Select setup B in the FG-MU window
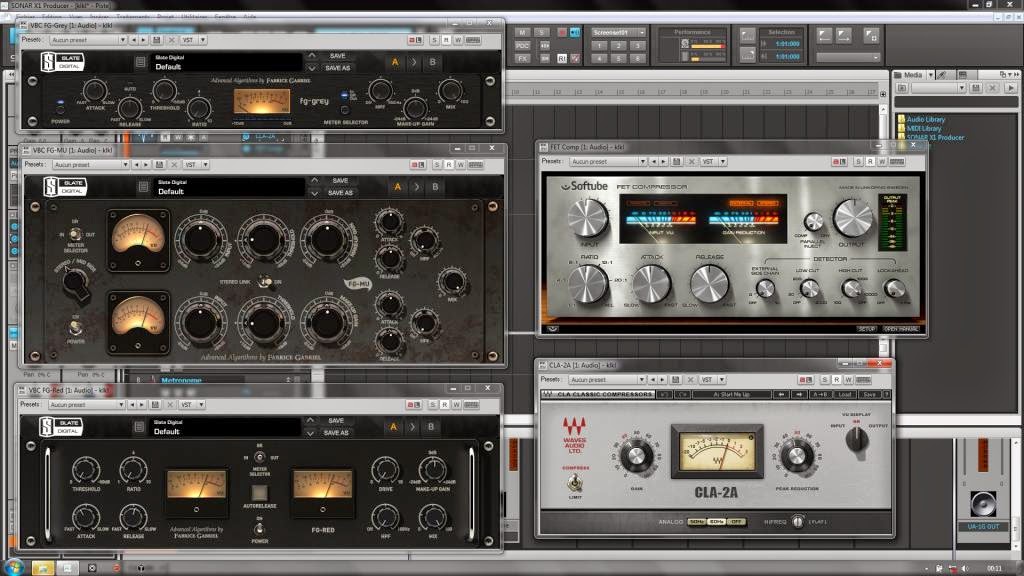This screenshot has width=1024, height=576. tap(436, 187)
